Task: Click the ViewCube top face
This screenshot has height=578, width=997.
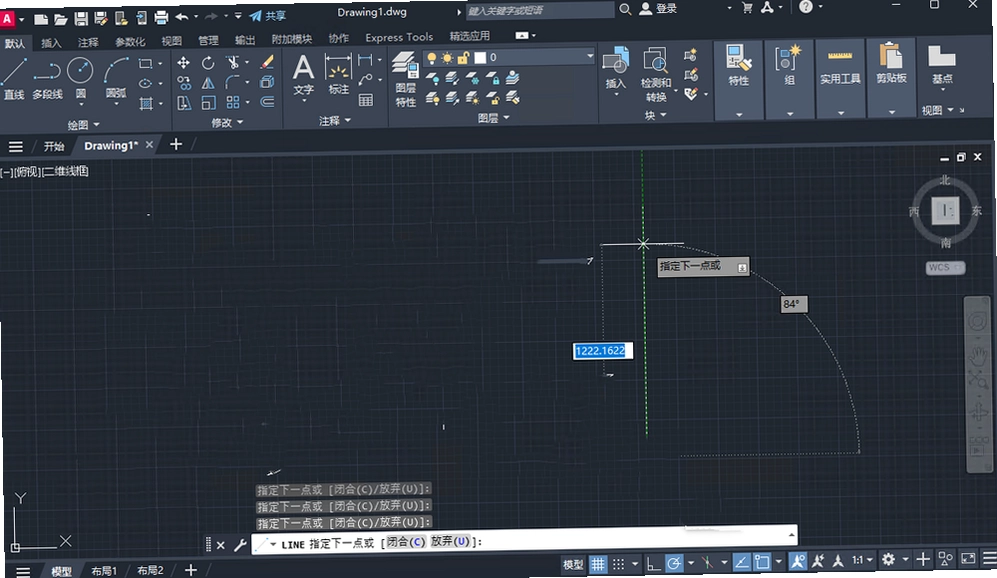Action: pos(945,210)
